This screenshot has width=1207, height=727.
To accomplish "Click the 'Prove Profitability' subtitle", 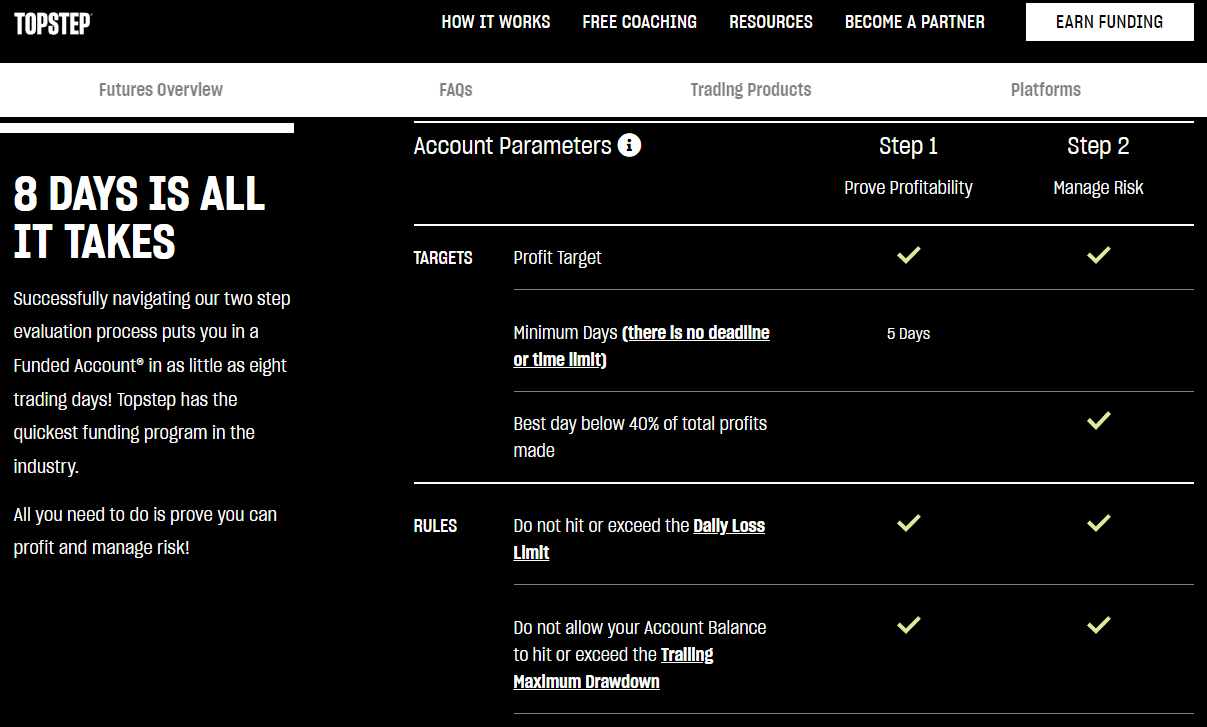I will tap(908, 188).
